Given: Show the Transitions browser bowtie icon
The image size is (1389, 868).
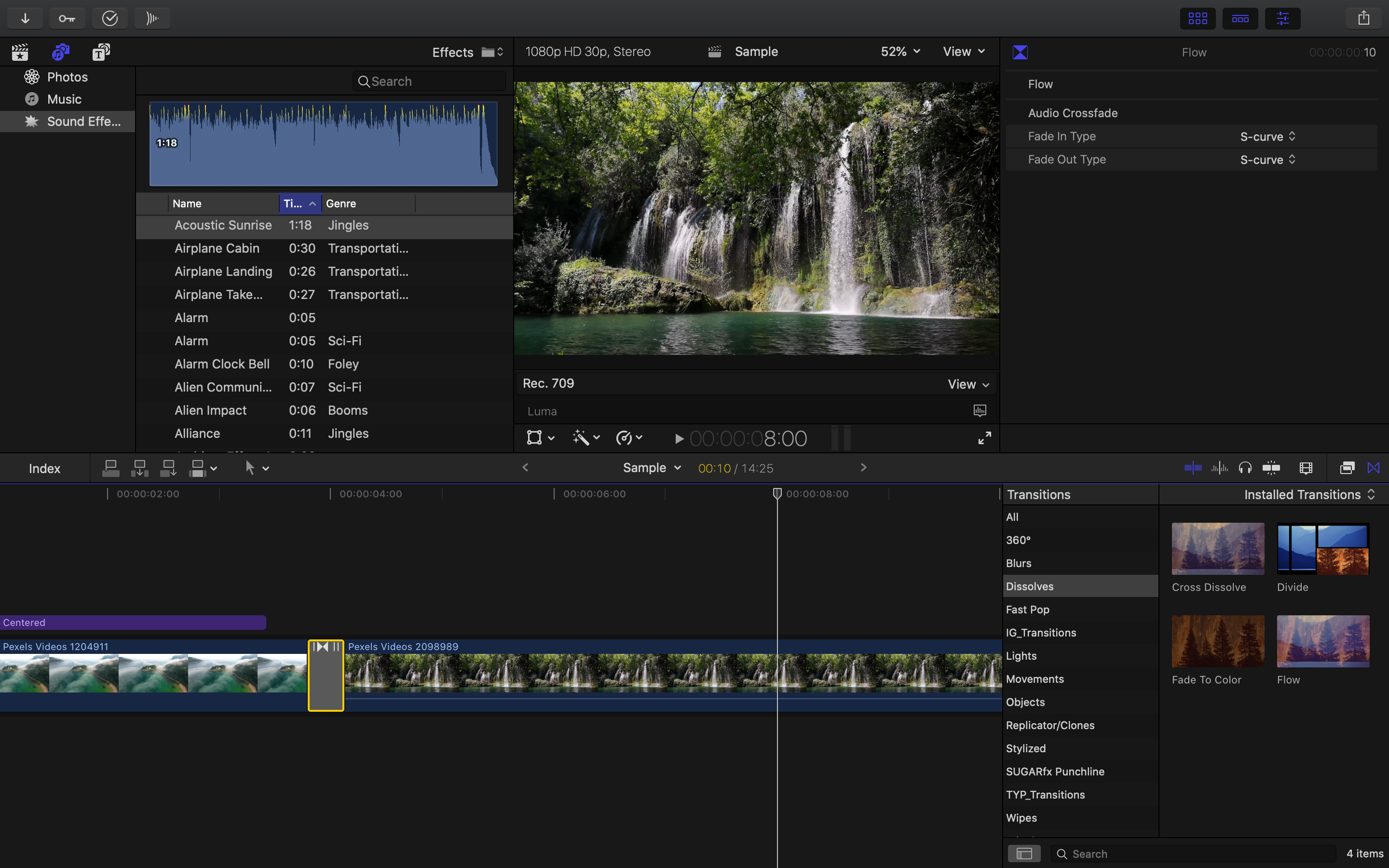Looking at the screenshot, I should pos(1374,468).
